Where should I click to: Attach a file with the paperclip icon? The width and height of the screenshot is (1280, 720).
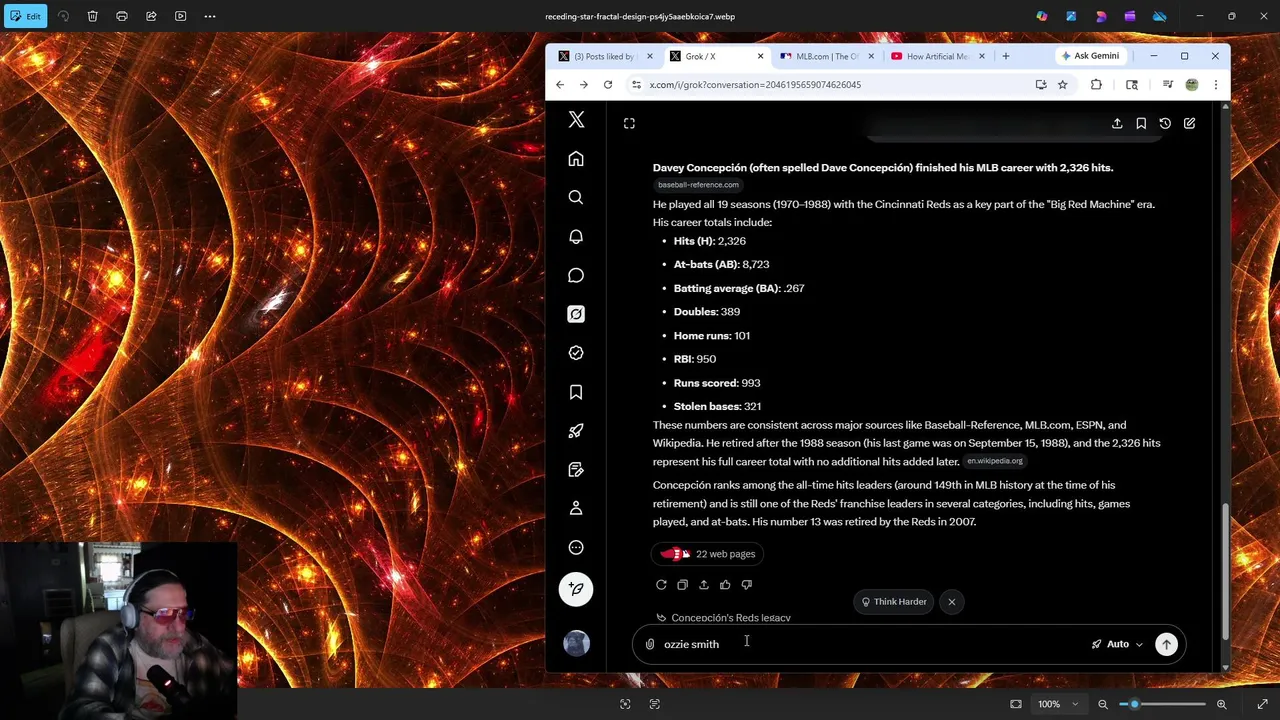tap(650, 644)
